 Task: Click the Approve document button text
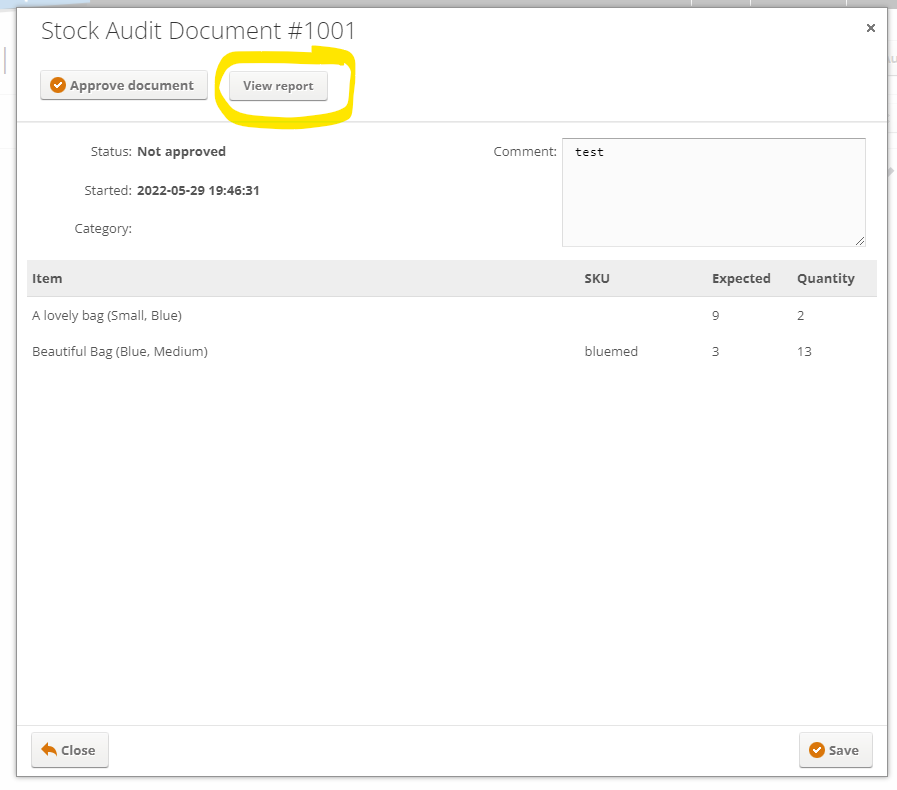click(x=132, y=85)
